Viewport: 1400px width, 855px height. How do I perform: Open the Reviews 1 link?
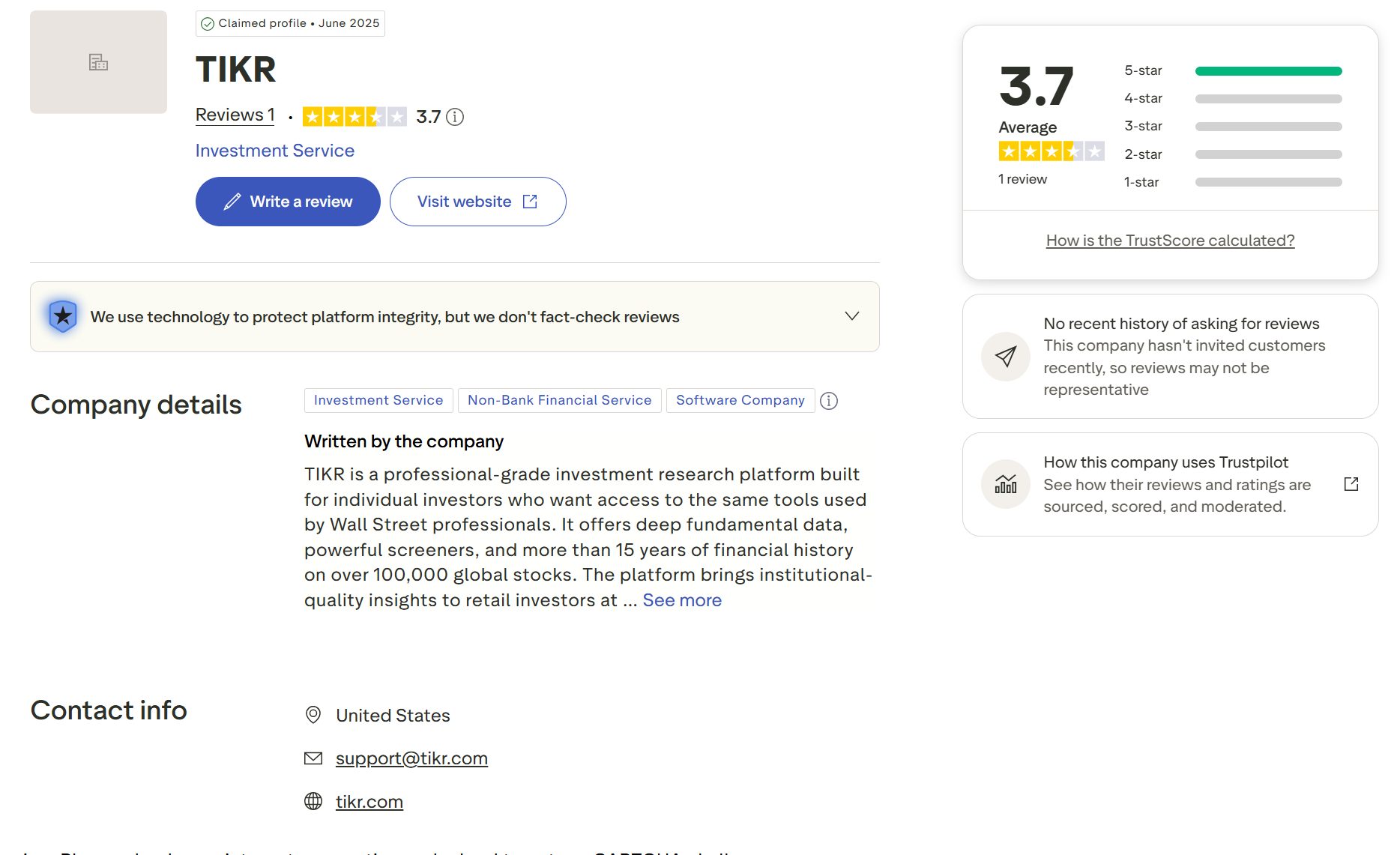pos(235,115)
